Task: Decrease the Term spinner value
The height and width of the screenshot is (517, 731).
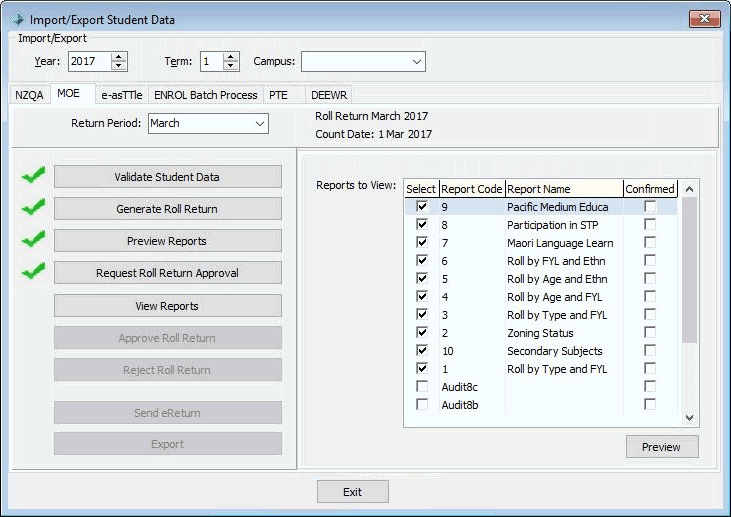Action: pyautogui.click(x=231, y=66)
